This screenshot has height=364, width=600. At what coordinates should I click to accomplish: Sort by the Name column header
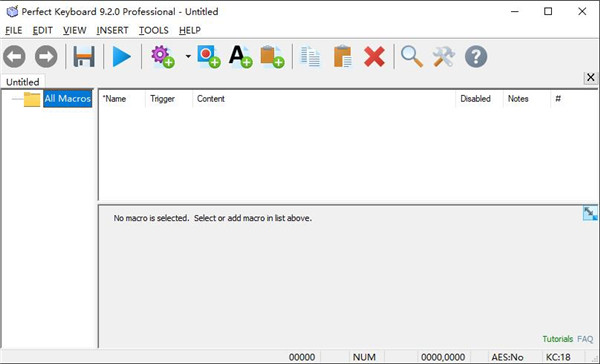click(122, 99)
